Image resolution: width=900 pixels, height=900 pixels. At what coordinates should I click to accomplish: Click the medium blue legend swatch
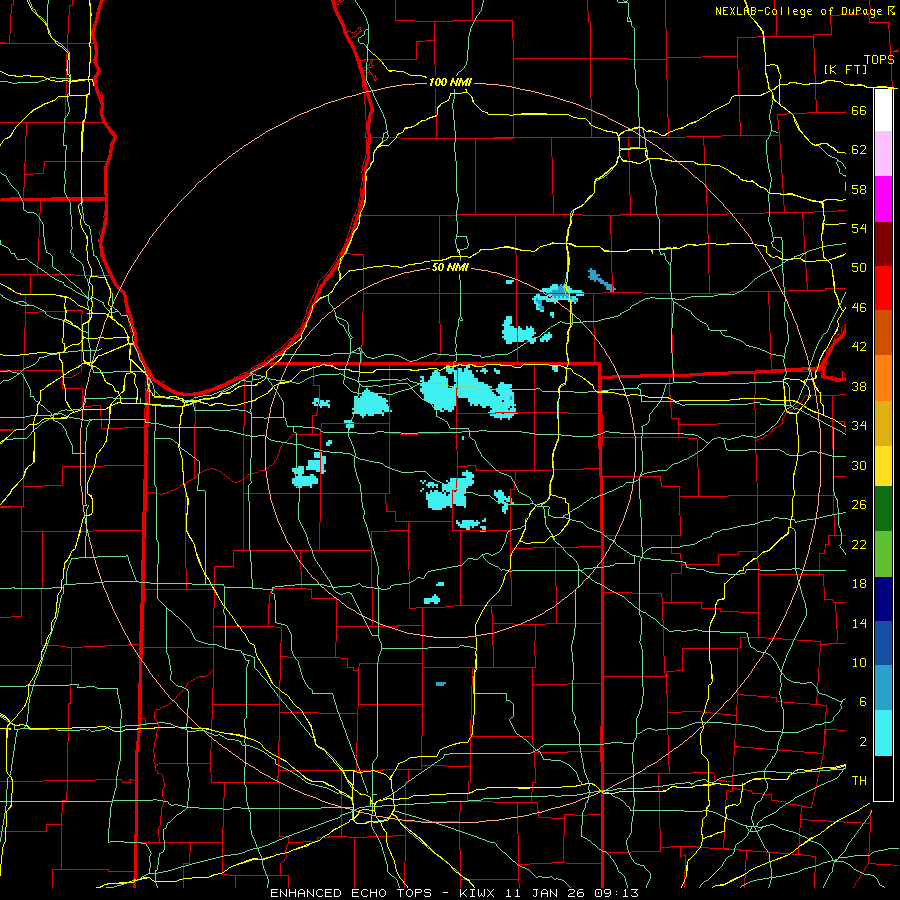(x=883, y=642)
